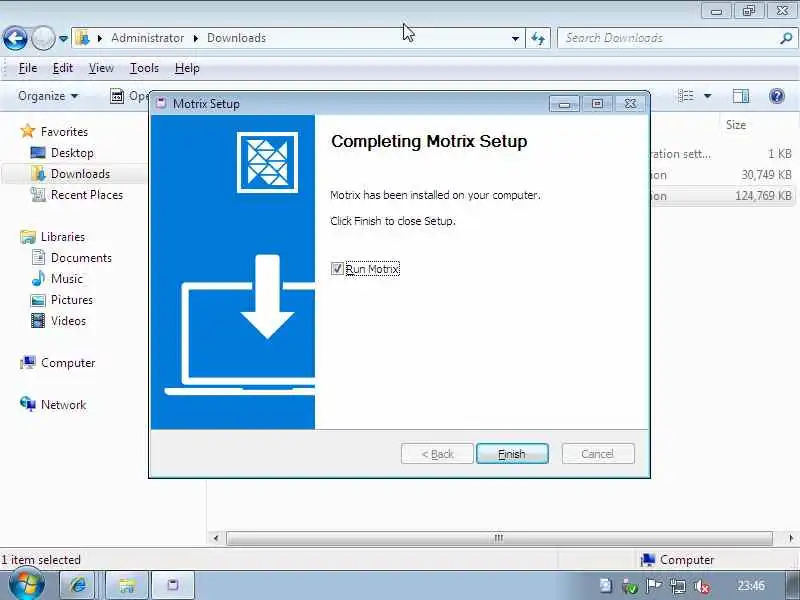Open more view options dropdown arrow

[708, 96]
